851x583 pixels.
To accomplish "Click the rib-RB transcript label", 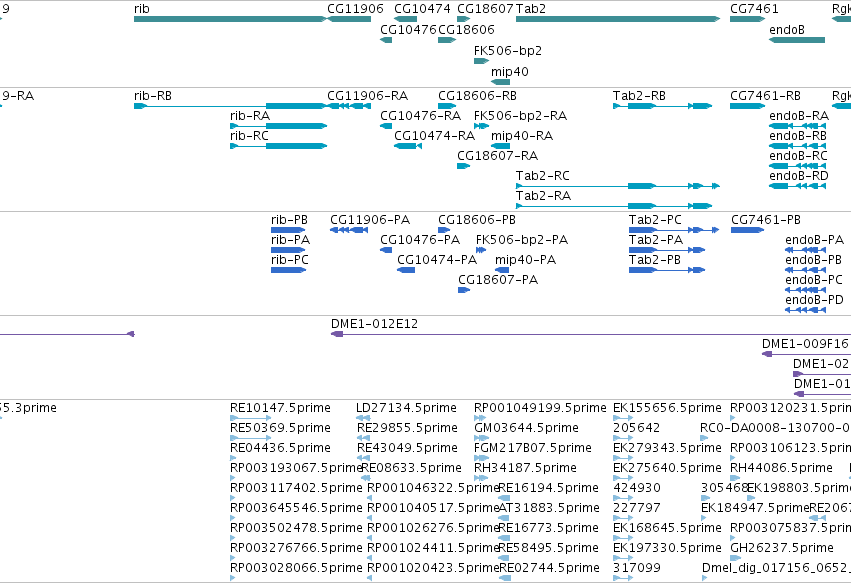I will click(153, 96).
